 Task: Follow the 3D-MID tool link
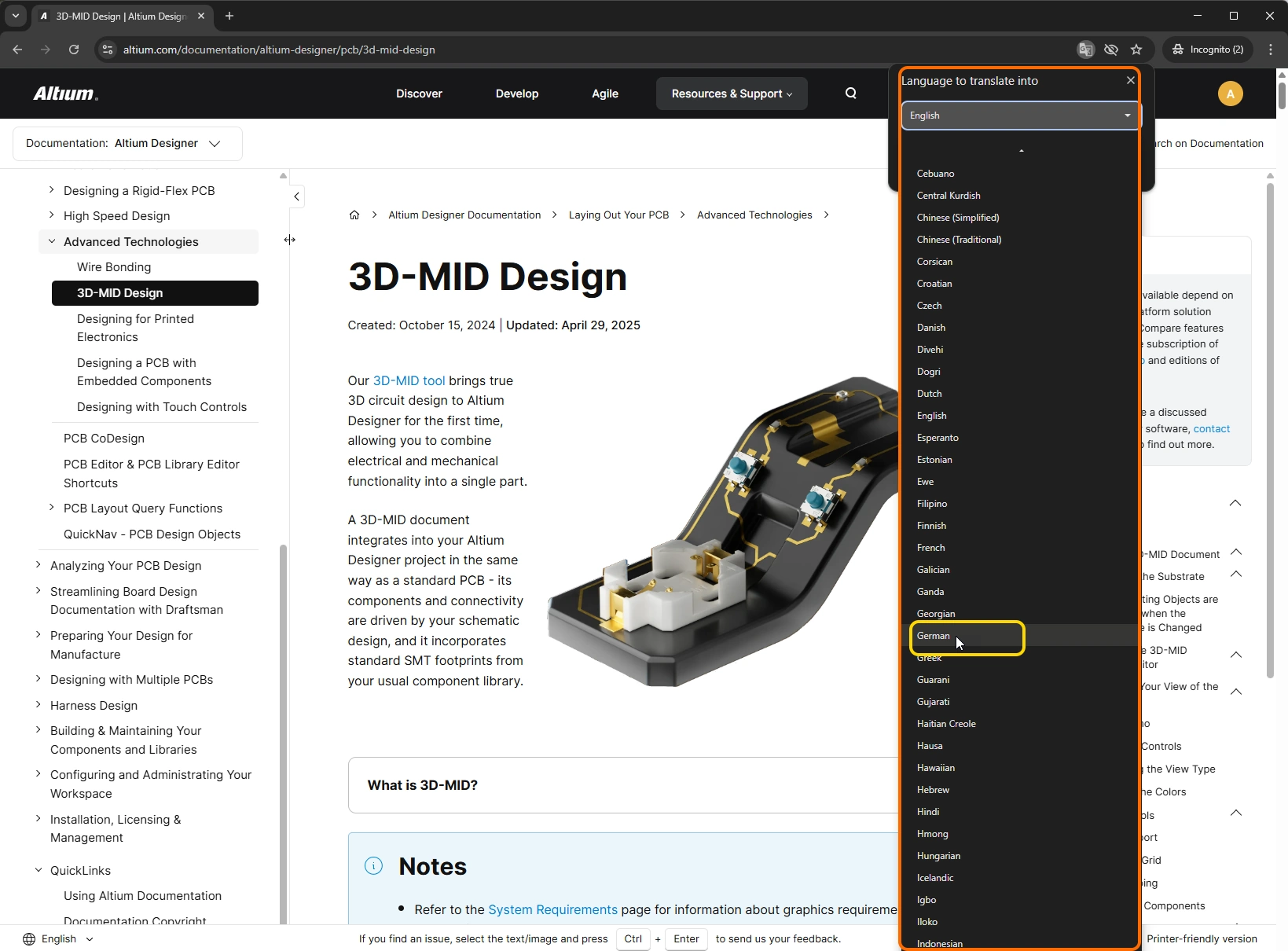409,380
